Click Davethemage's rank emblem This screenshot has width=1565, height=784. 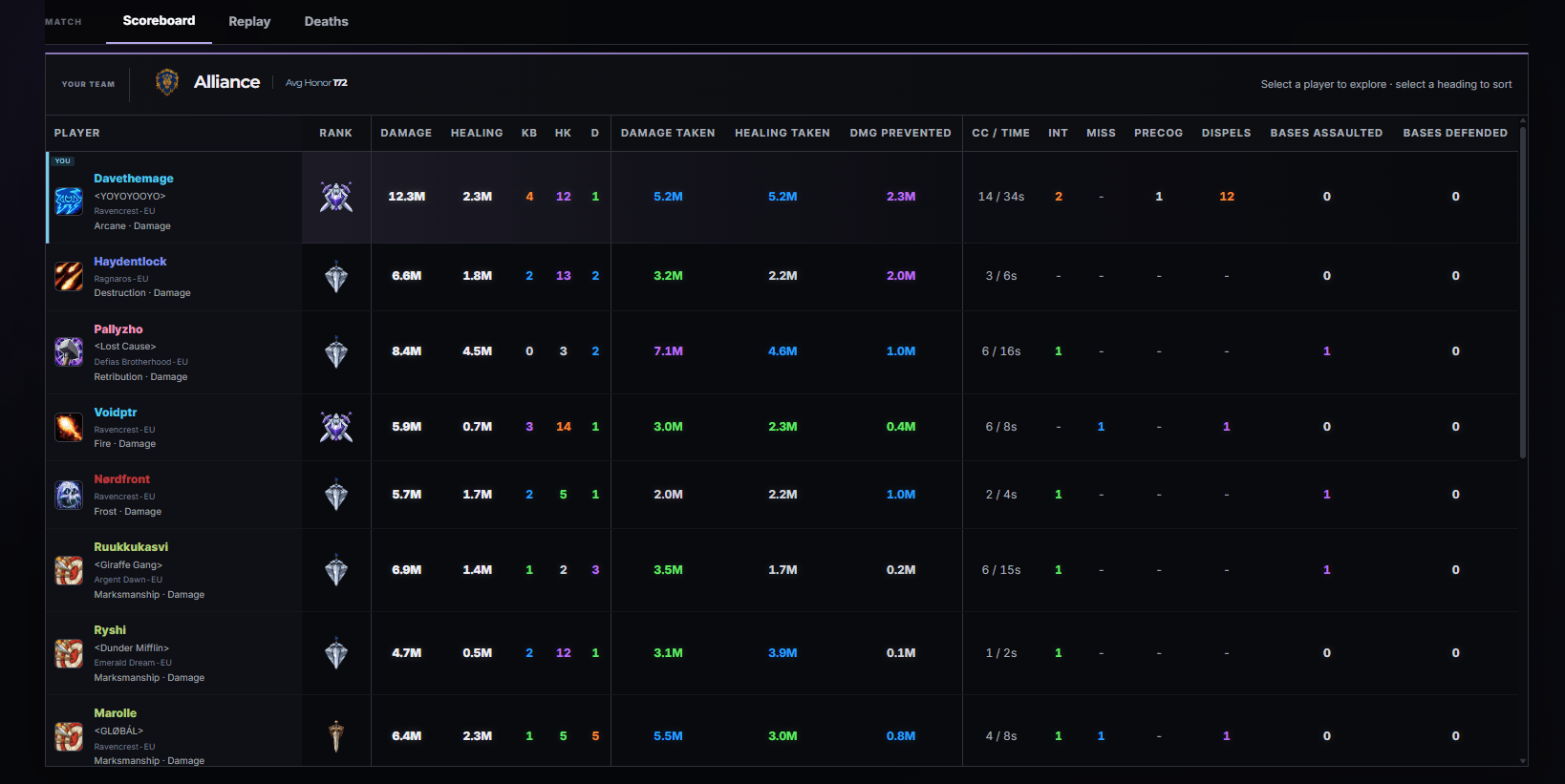pos(336,197)
